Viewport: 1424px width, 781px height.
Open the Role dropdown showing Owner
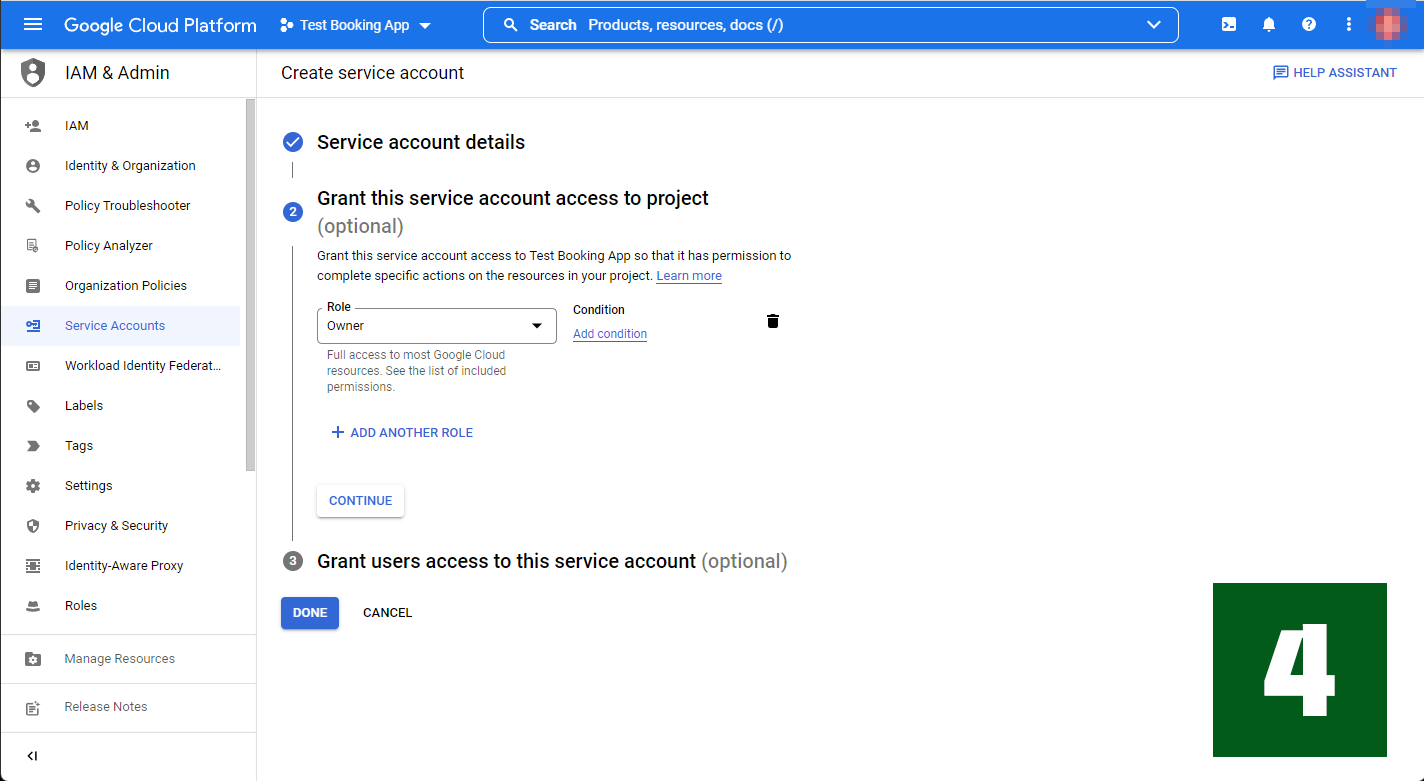tap(437, 326)
